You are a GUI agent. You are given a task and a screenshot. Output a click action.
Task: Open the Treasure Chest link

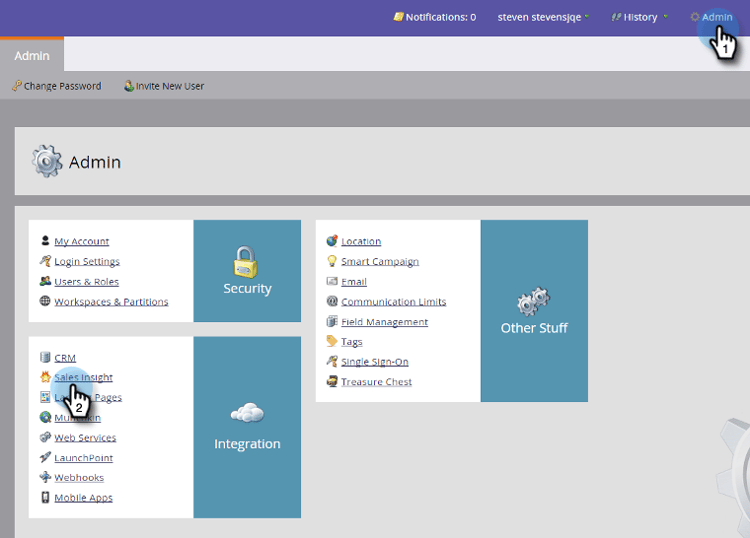376,382
